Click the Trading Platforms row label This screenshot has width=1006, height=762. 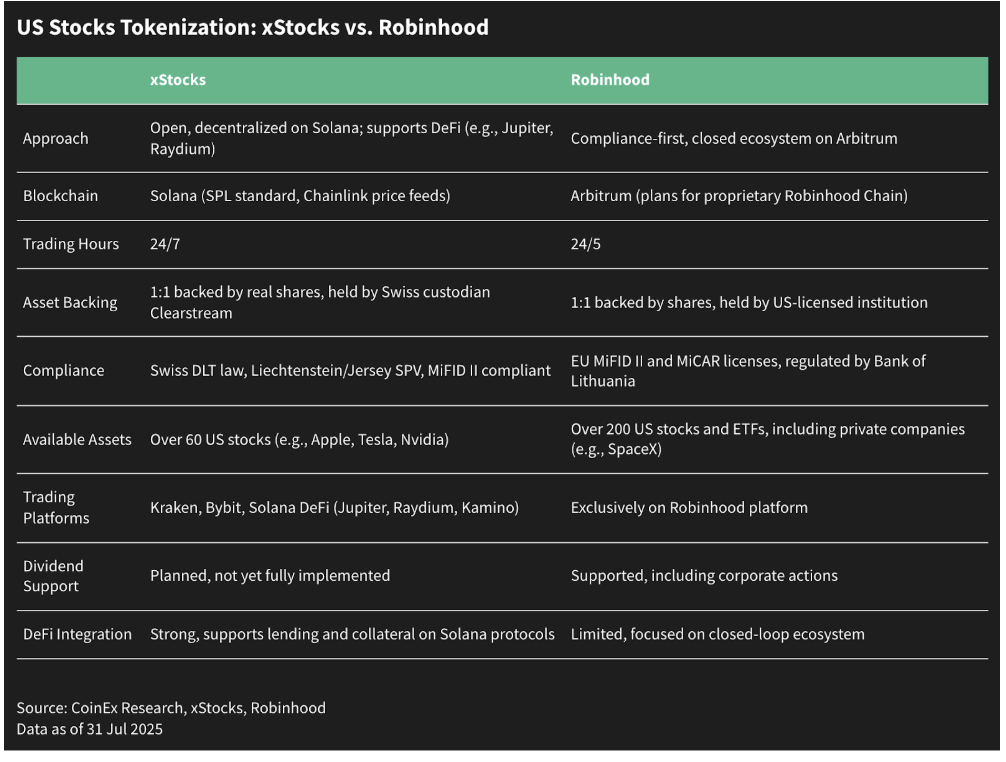(56, 507)
